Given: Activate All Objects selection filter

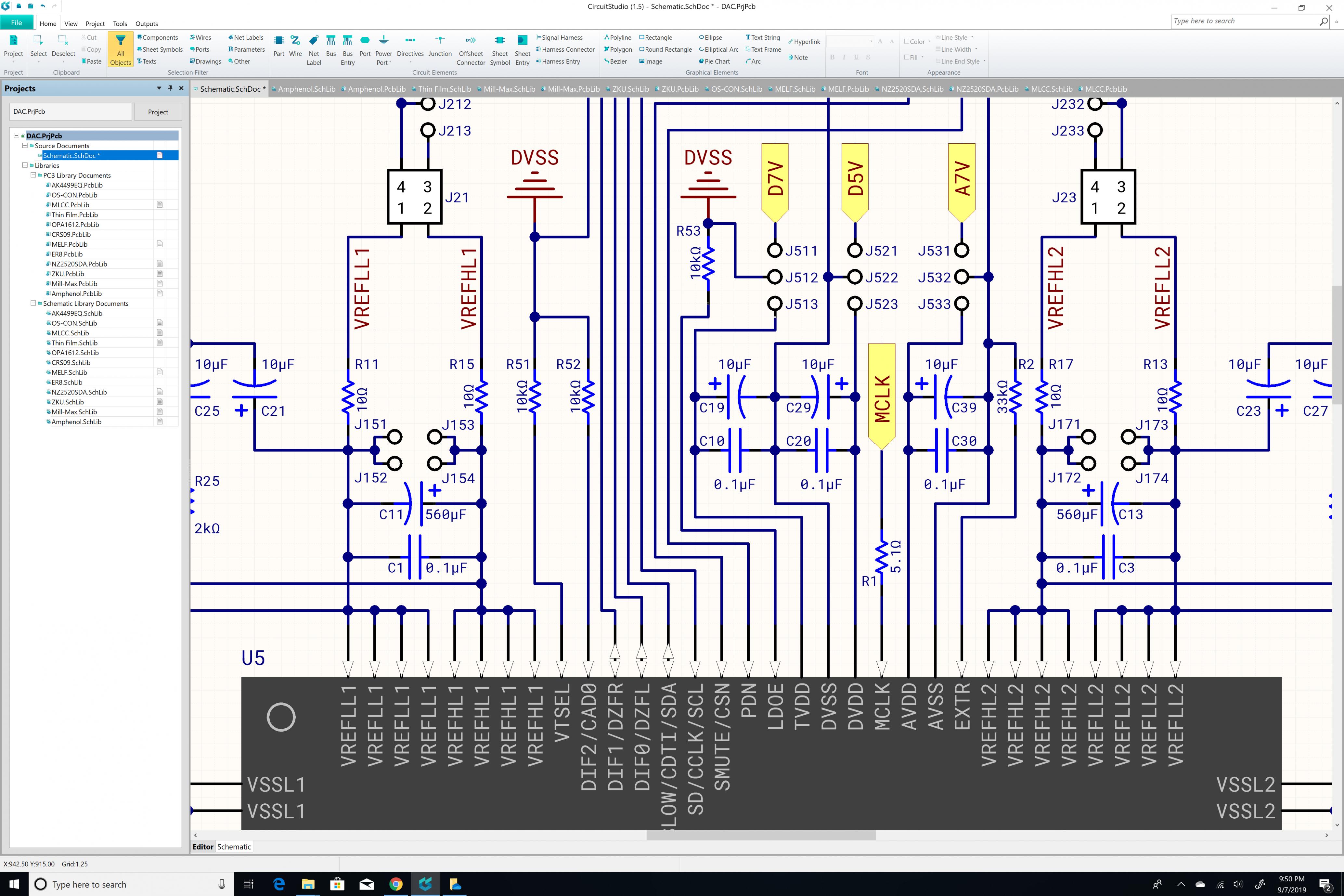Looking at the screenshot, I should [x=121, y=50].
